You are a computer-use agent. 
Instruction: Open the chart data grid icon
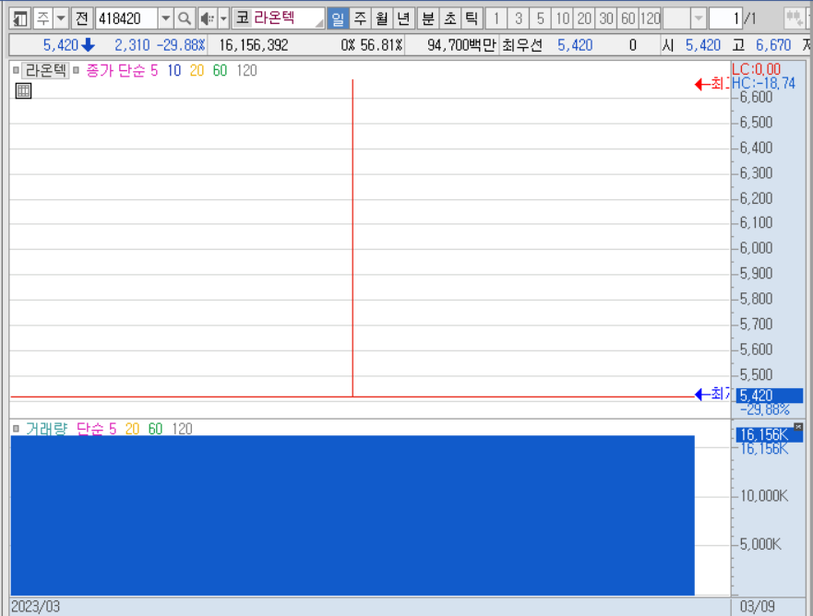tap(23, 91)
